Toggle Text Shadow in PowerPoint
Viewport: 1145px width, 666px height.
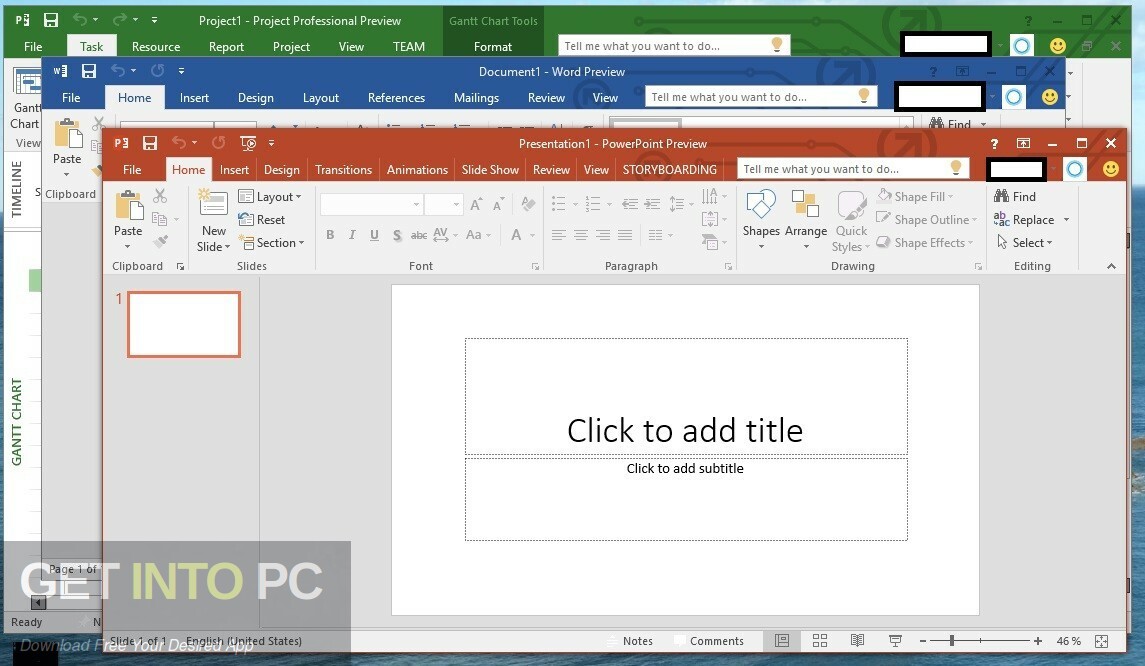pos(397,234)
